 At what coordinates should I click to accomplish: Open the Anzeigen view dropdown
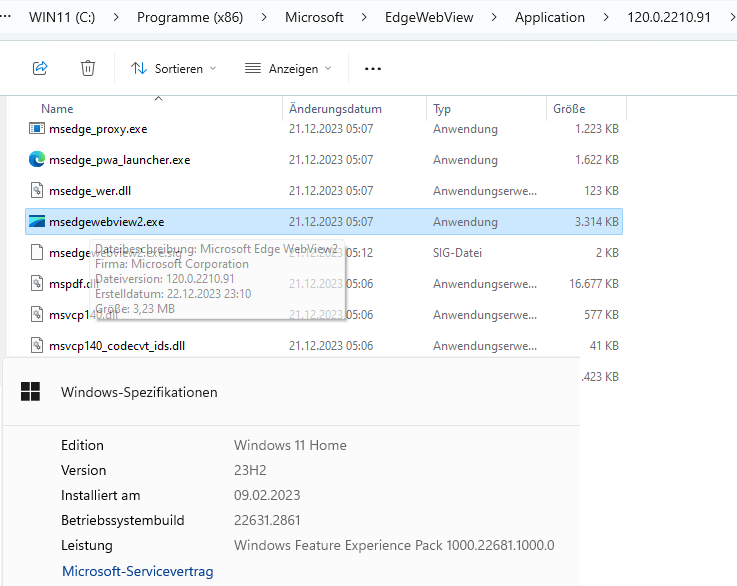[x=288, y=69]
